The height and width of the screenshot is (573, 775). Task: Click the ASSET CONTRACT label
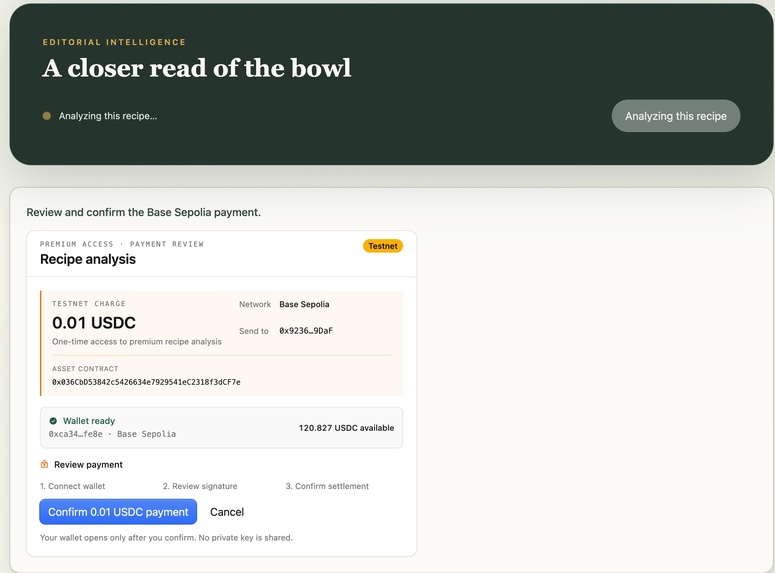point(85,369)
